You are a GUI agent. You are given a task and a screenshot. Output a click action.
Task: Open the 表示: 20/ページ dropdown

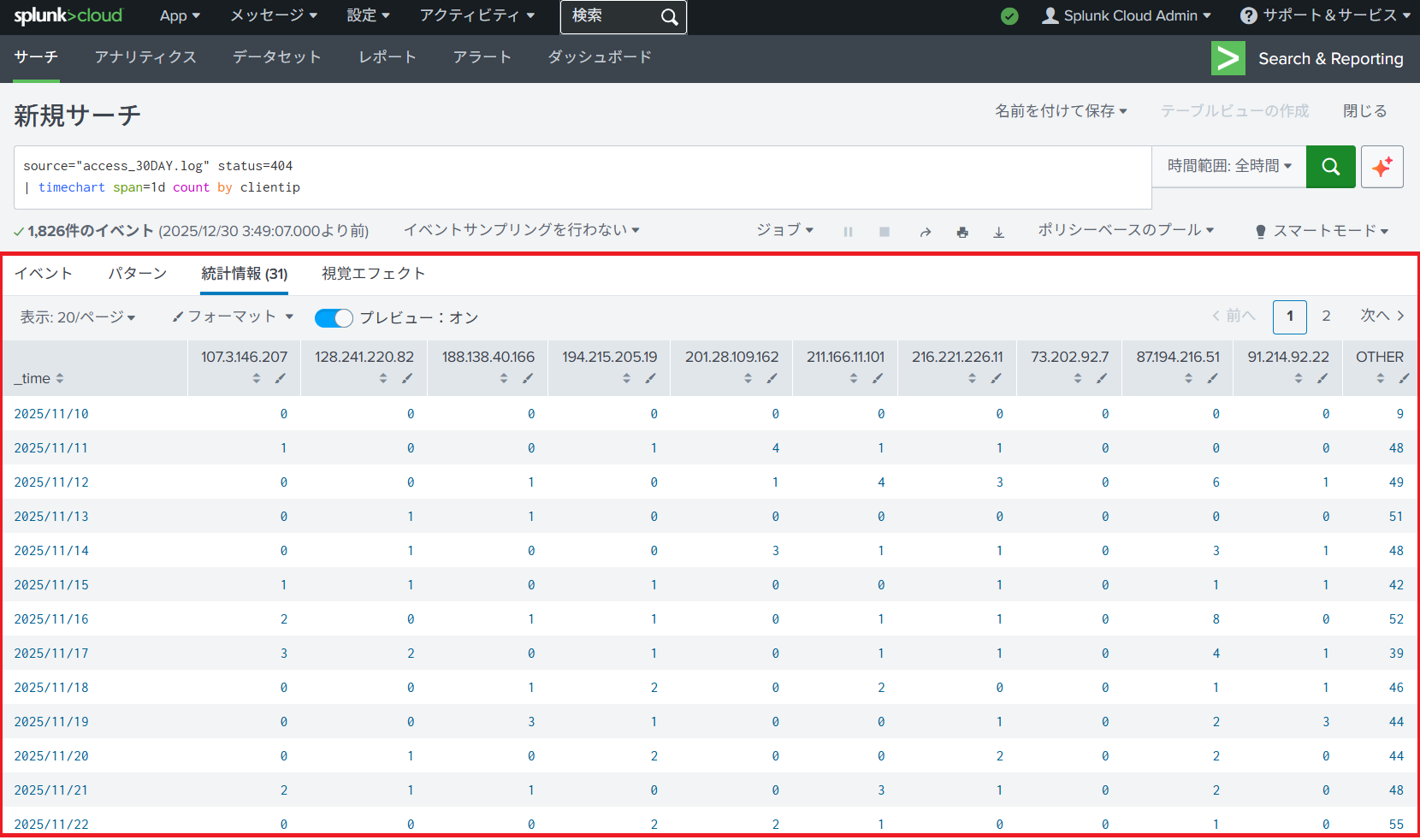[x=78, y=317]
